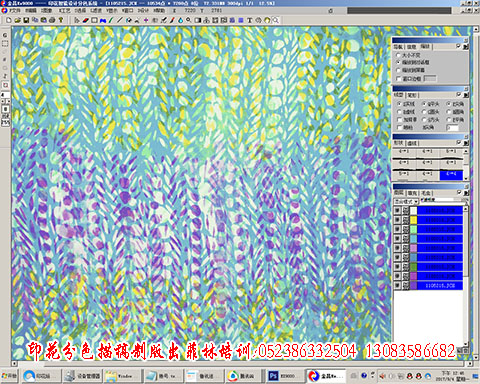Select the water drop blur tool
This screenshot has width=480, height=384.
[180, 20]
